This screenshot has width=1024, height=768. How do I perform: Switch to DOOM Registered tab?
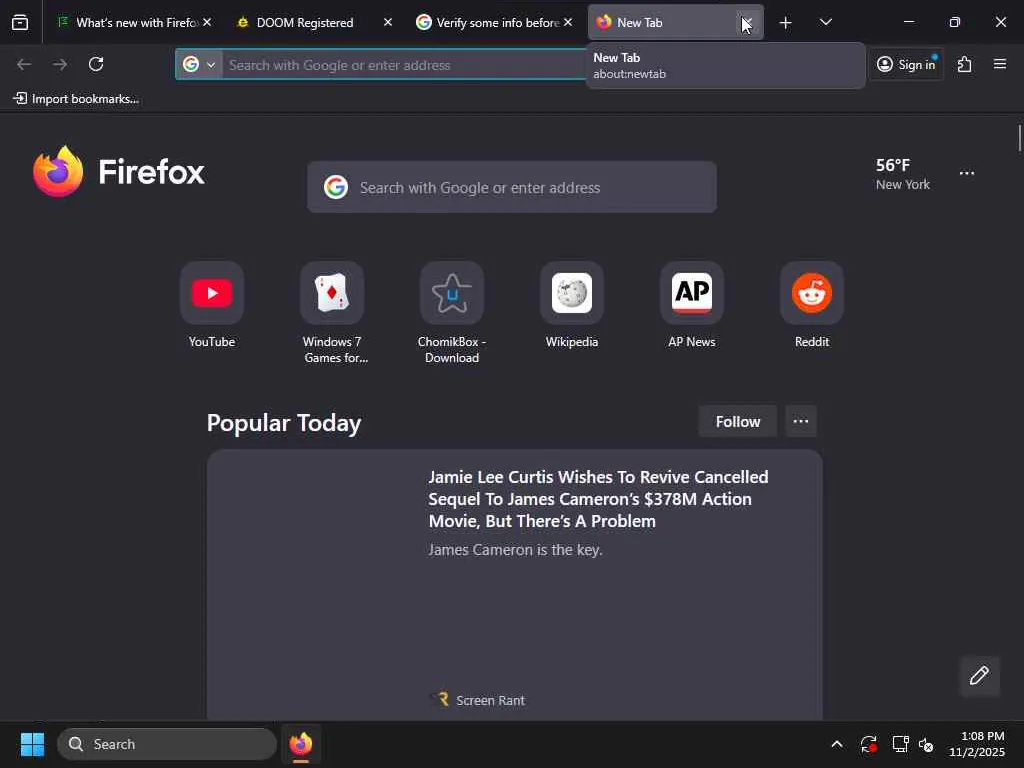[x=314, y=23]
